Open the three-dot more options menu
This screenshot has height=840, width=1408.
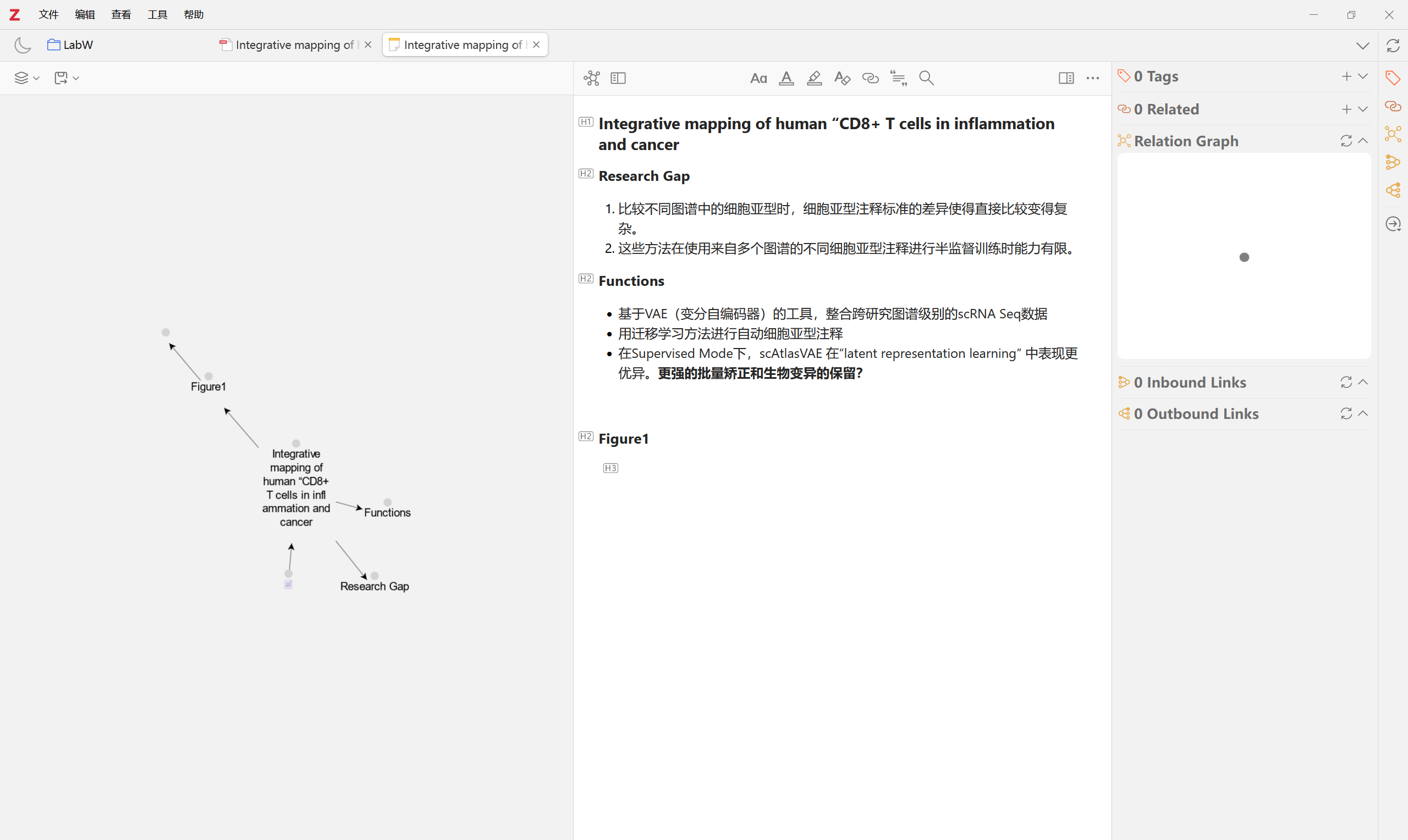point(1093,78)
